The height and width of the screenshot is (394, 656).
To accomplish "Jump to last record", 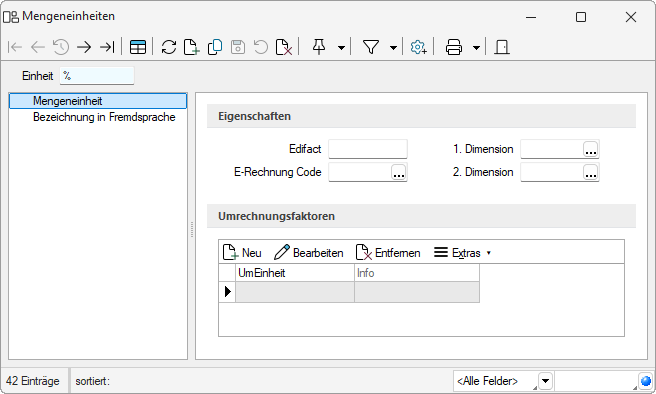I will [107, 47].
